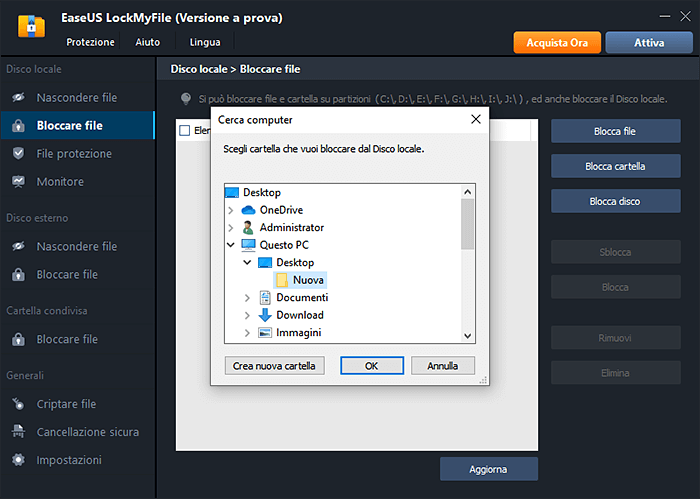Screen dimensions: 700x499
Task: Open the Protezione menu
Action: tap(90, 42)
